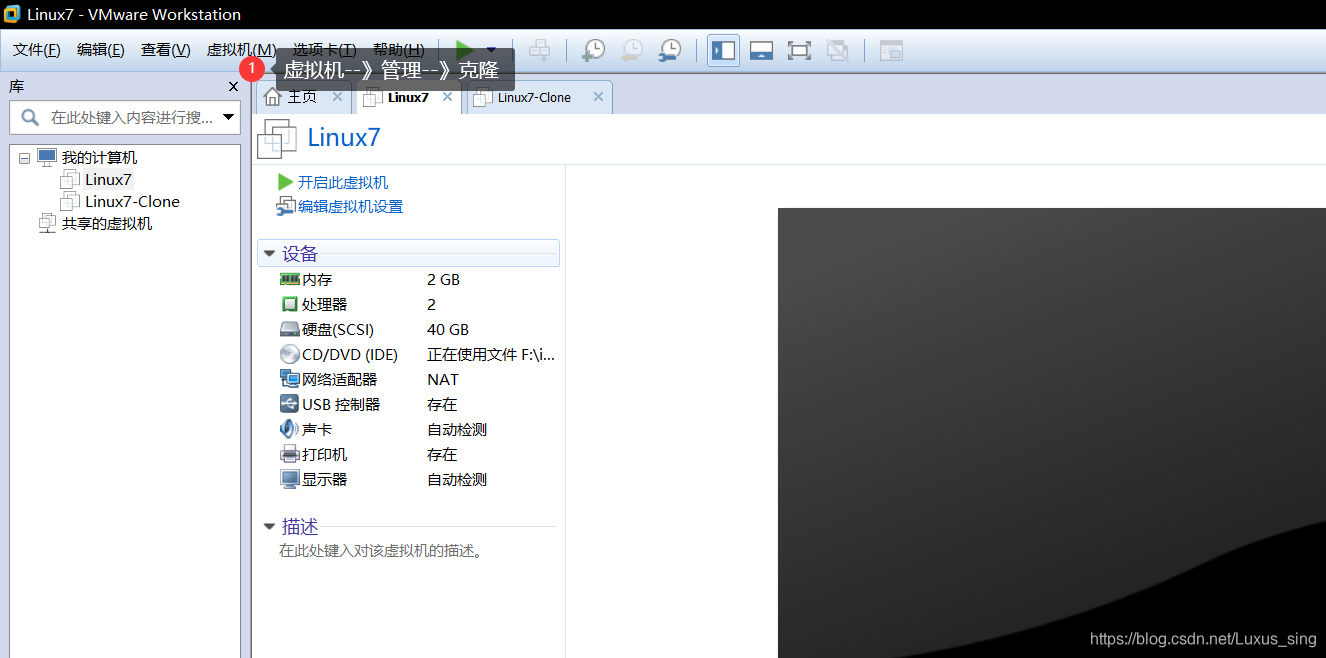Image resolution: width=1326 pixels, height=658 pixels.
Task: Power on the VM with the green play icon
Action: pyautogui.click(x=464, y=50)
